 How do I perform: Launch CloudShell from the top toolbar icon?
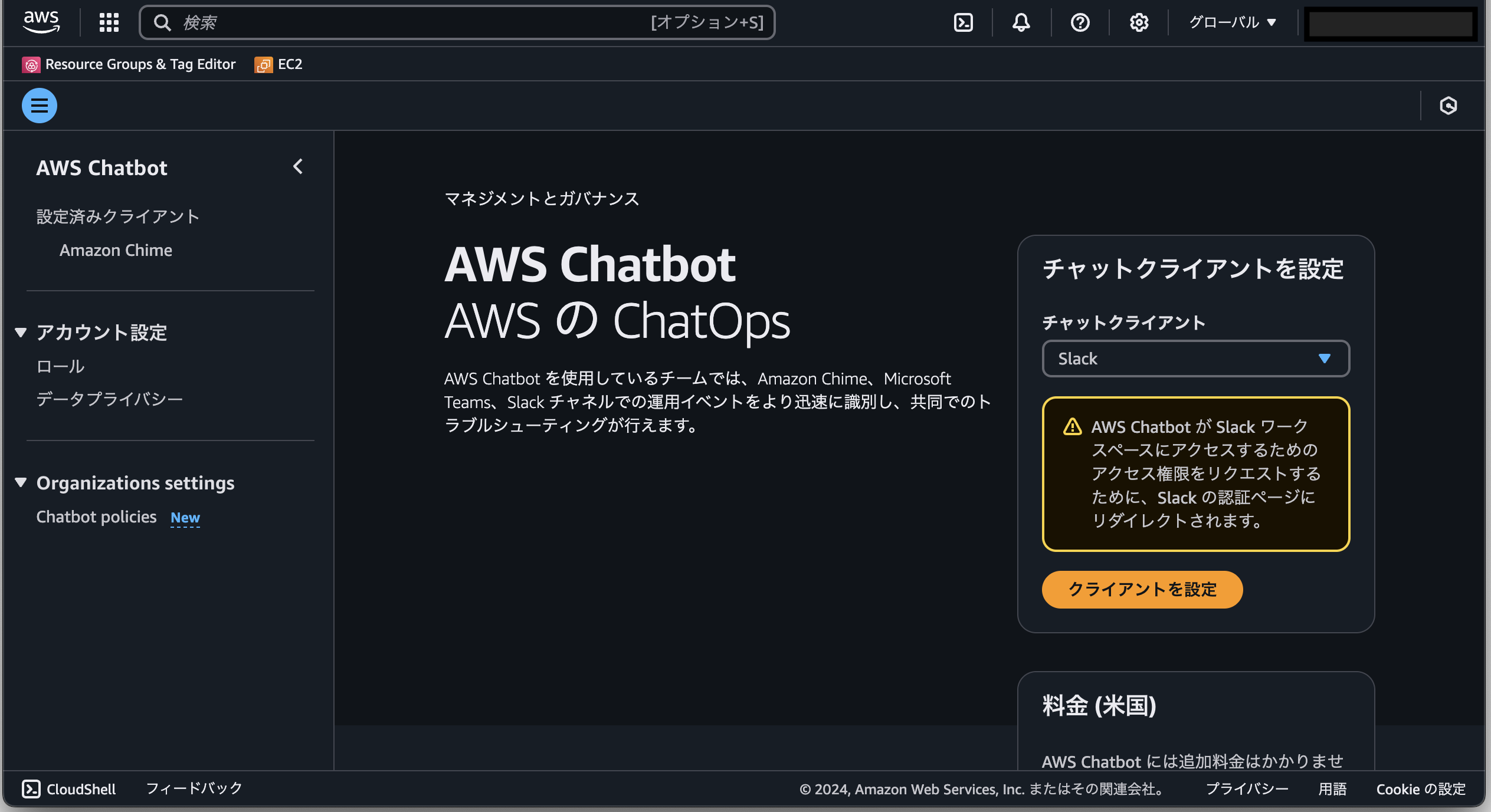click(963, 22)
